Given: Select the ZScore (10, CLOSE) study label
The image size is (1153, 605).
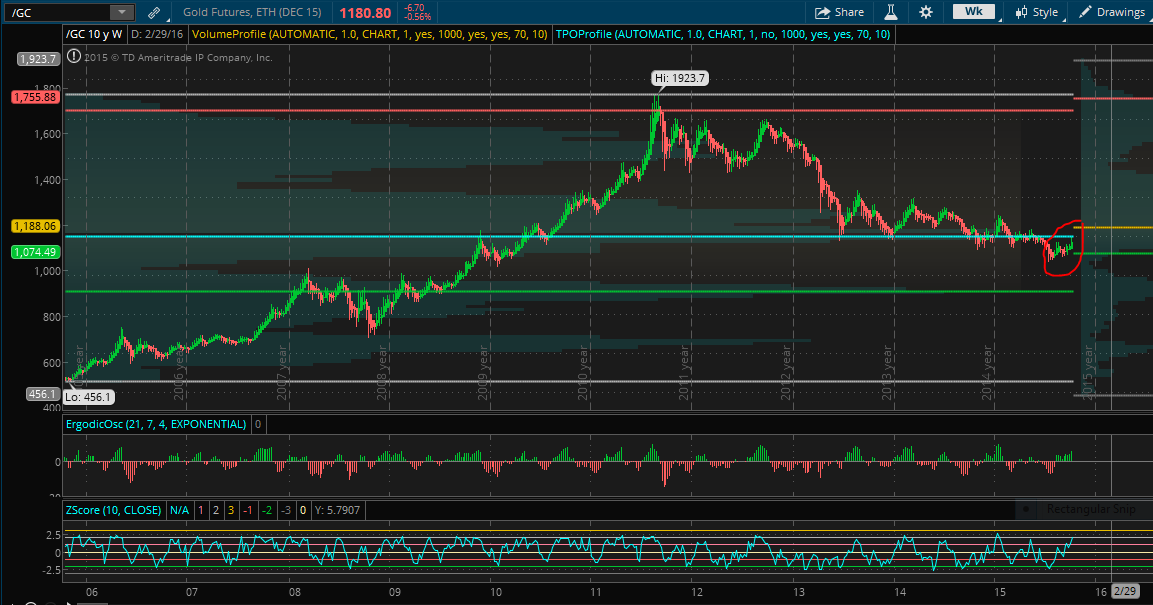Looking at the screenshot, I should point(113,510).
